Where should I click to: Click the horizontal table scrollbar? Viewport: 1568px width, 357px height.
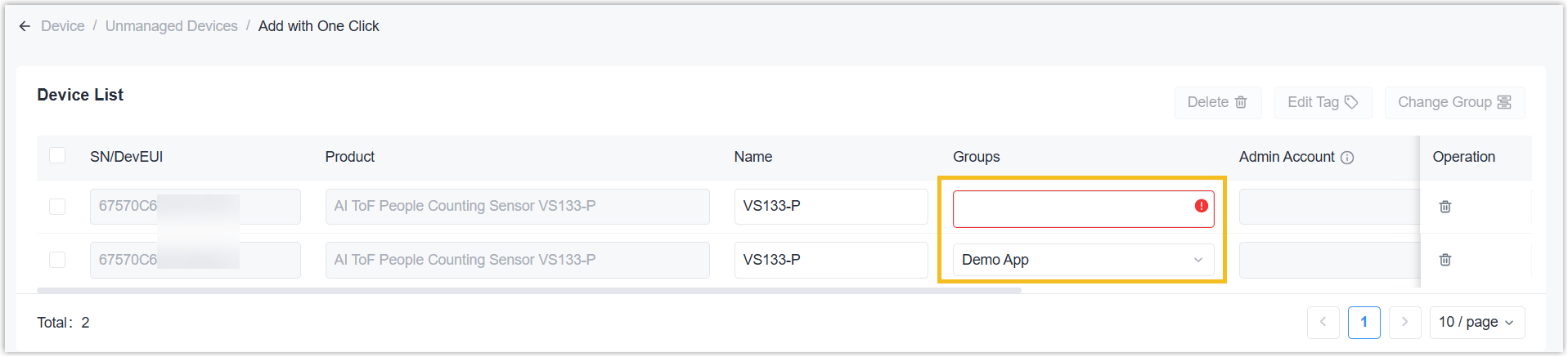point(528,290)
